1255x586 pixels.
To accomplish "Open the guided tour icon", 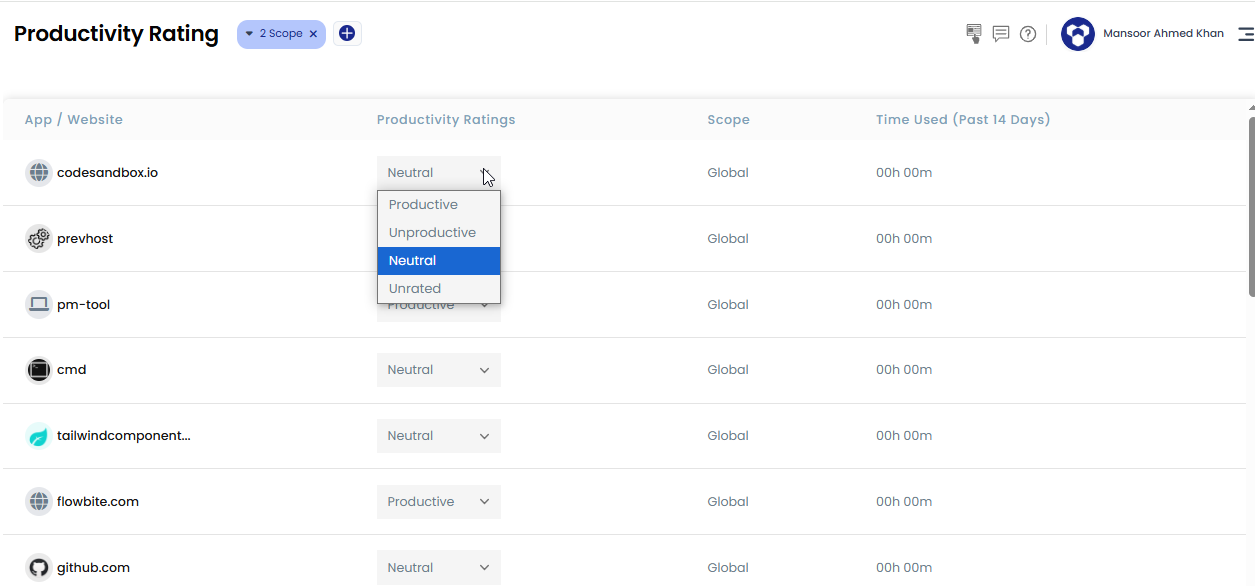I will click(972, 33).
